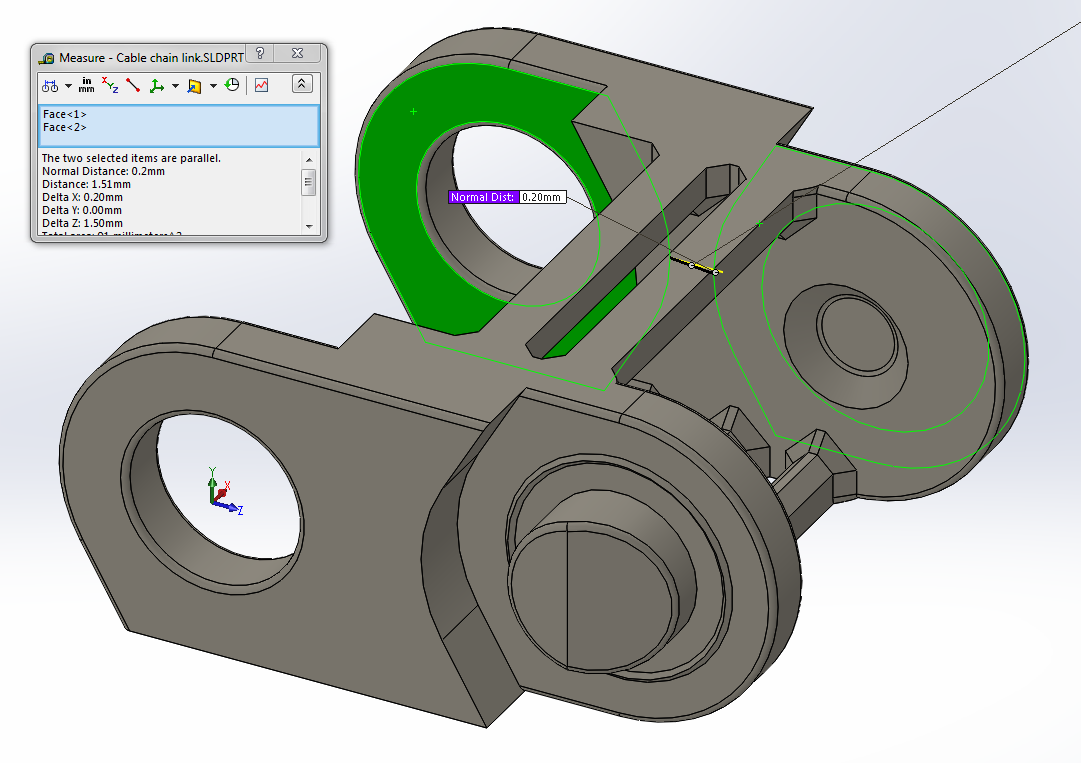
Task: Open Measurement History clock icon
Action: pyautogui.click(x=232, y=85)
